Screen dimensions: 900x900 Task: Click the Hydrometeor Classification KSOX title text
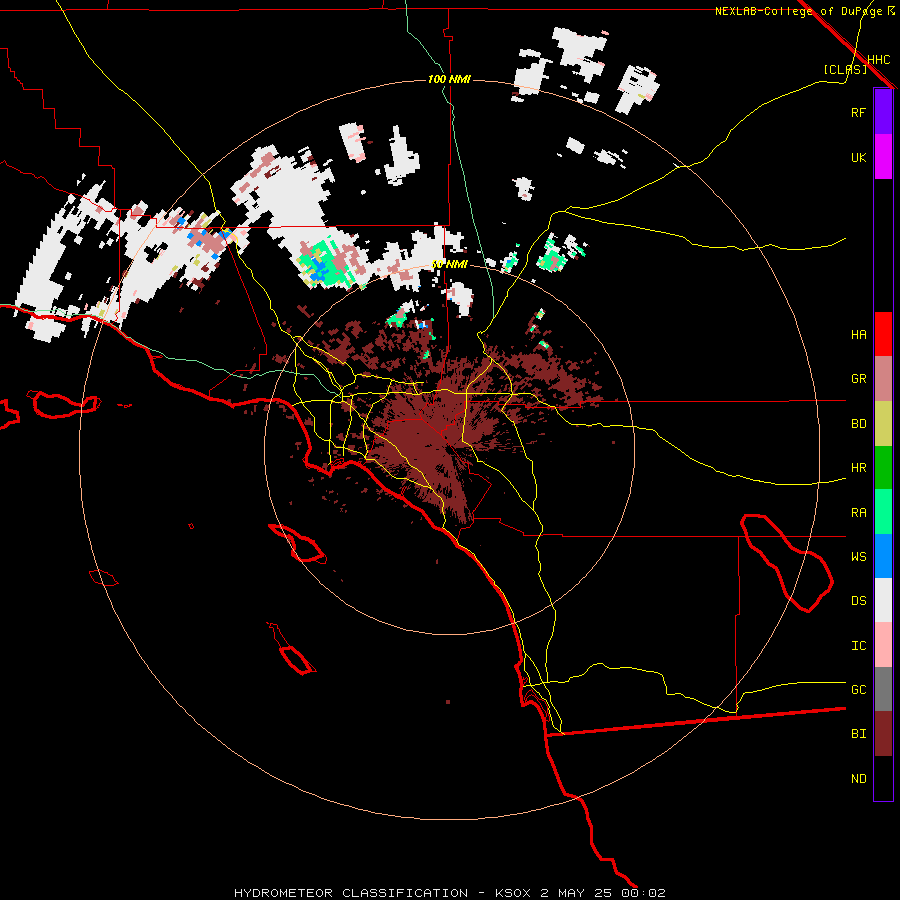click(x=449, y=893)
